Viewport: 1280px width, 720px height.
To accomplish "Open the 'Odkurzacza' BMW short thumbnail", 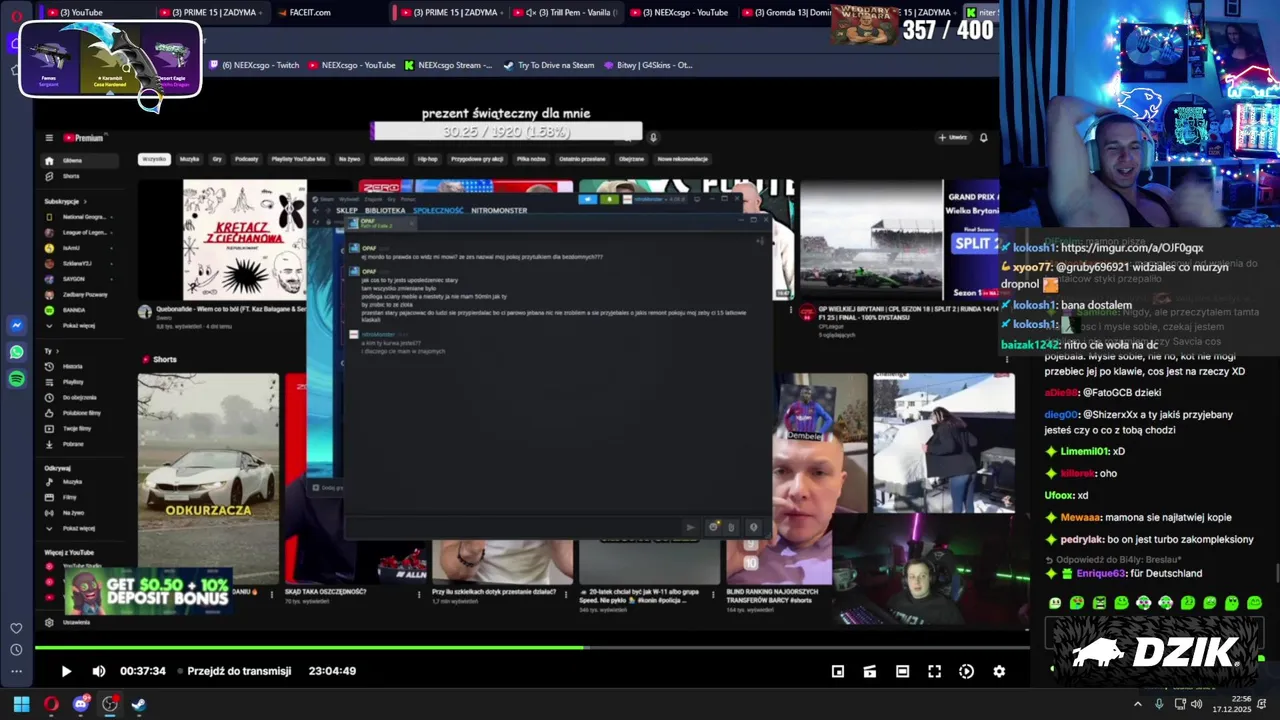I will (208, 478).
